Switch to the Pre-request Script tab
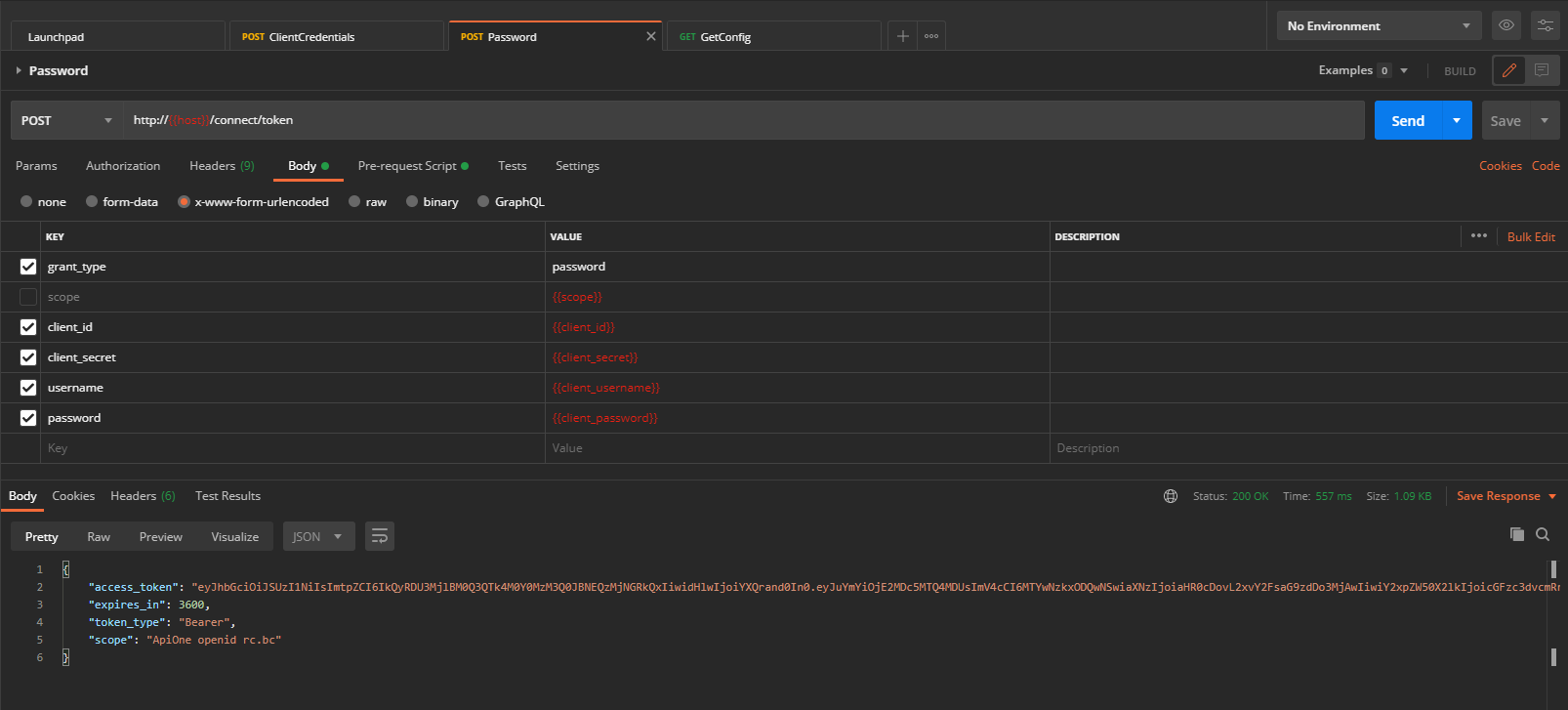1568x710 pixels. pyautogui.click(x=407, y=166)
